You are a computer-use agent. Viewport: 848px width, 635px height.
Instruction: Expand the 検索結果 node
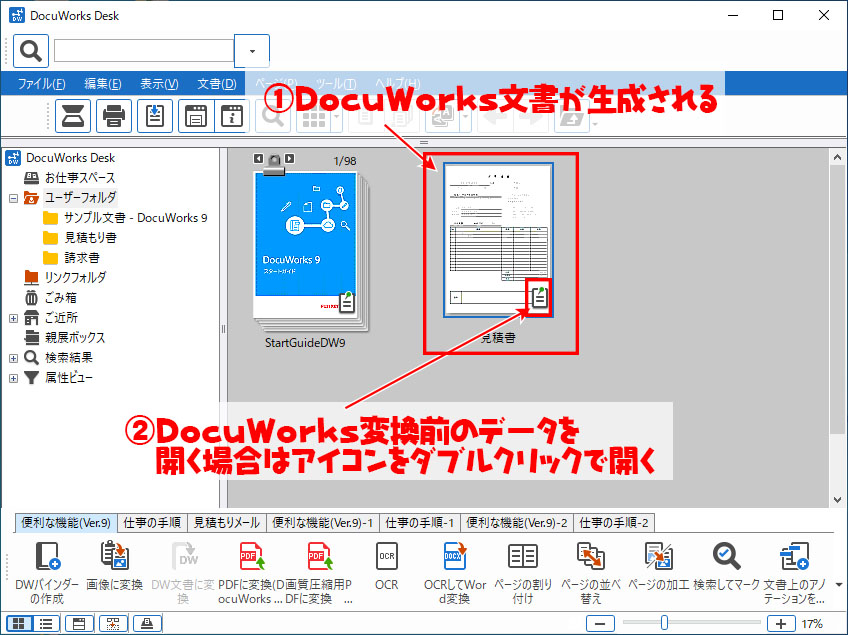point(14,358)
